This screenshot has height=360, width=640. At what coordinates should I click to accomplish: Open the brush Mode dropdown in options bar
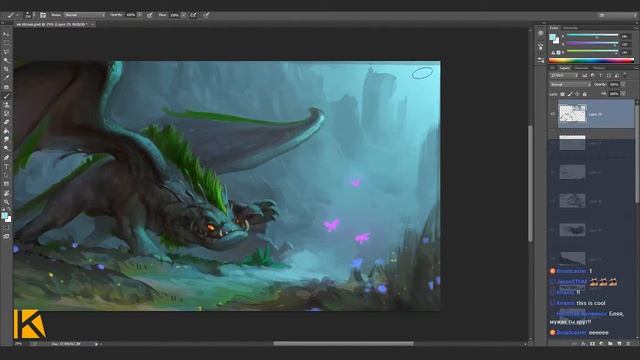click(x=84, y=15)
